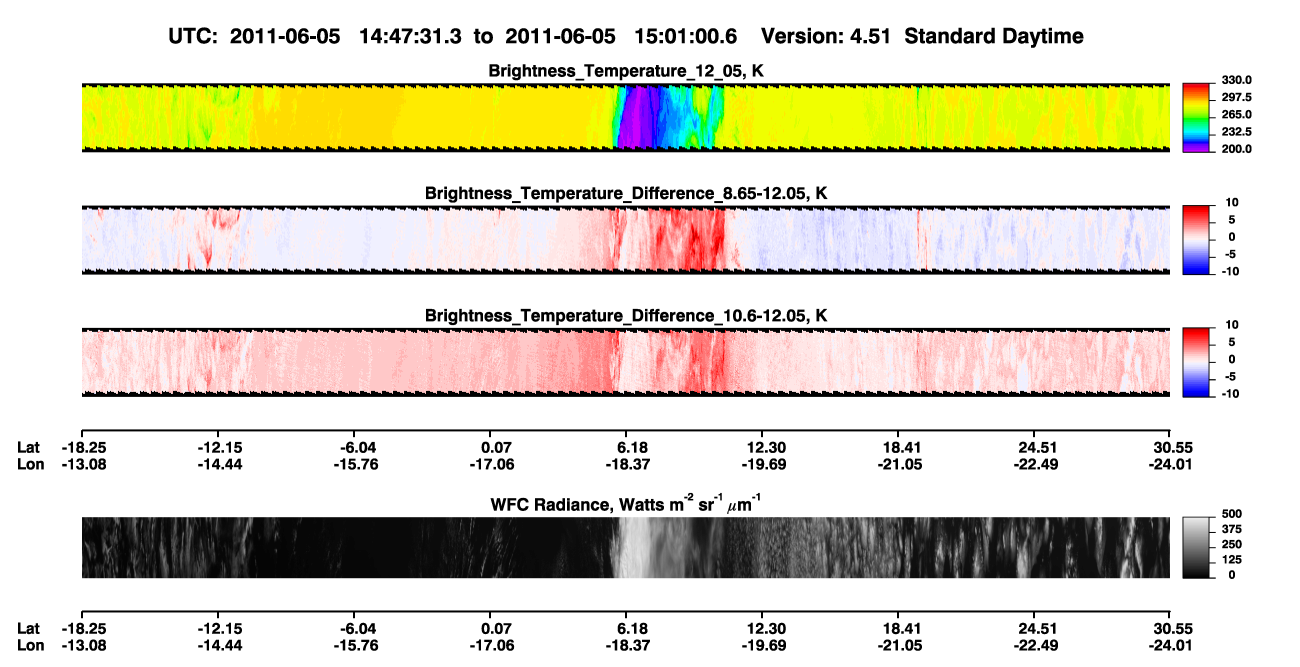The image size is (1300, 667).
Task: Click the 232.5 colorbar tick label
Action: tap(1237, 132)
